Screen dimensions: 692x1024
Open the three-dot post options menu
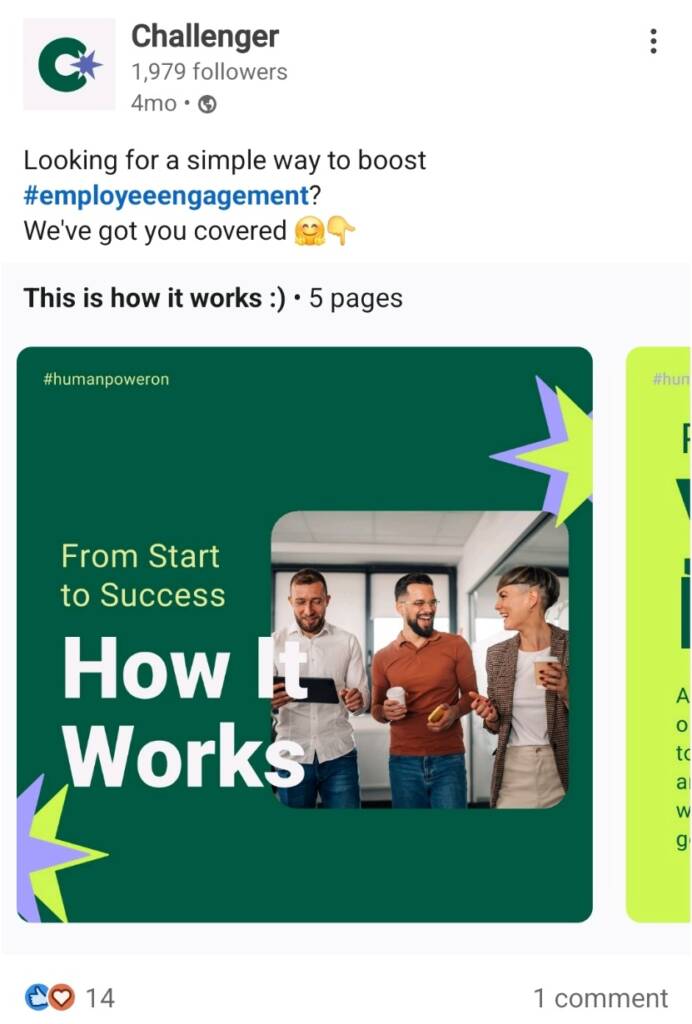tap(653, 41)
